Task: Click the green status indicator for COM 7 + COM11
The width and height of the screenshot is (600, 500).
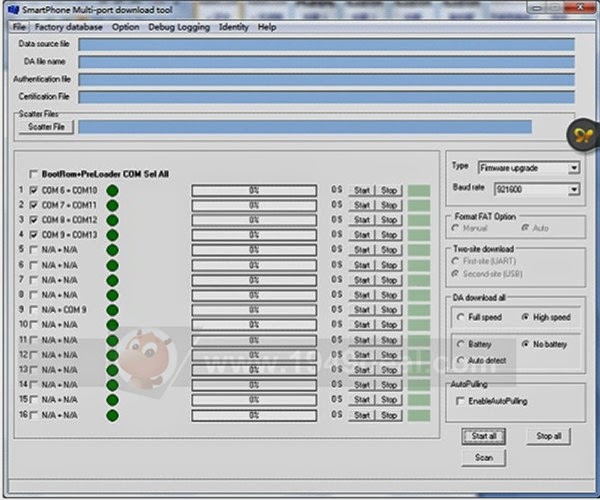Action: tap(112, 205)
